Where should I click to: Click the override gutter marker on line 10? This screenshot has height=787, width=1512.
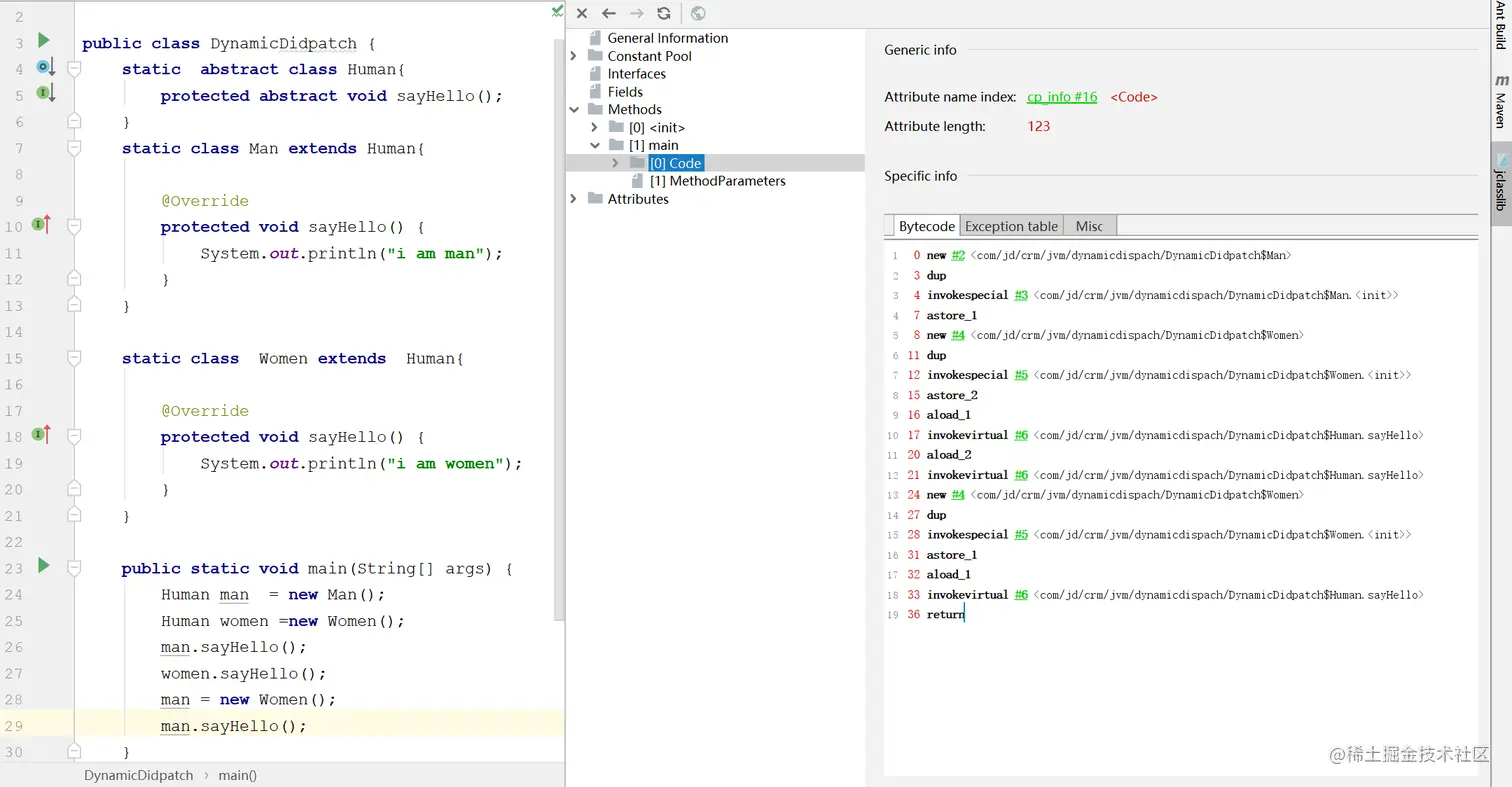(43, 224)
